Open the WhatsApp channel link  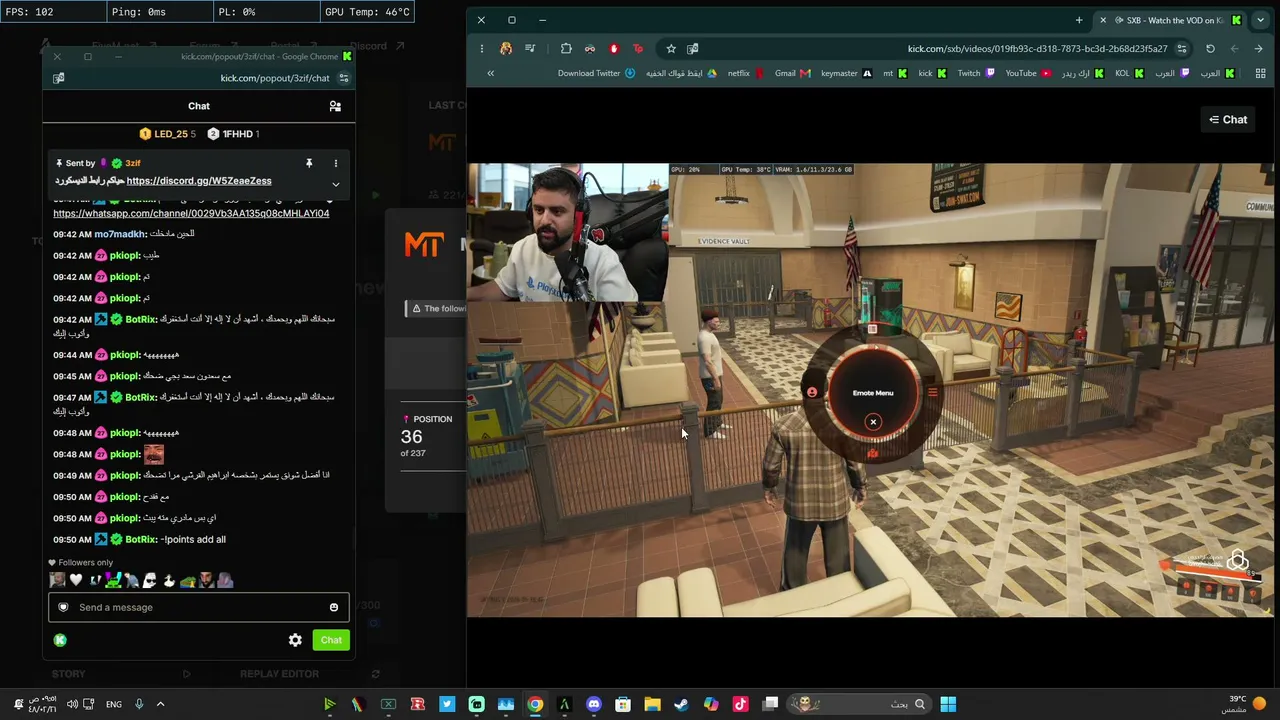(x=191, y=213)
